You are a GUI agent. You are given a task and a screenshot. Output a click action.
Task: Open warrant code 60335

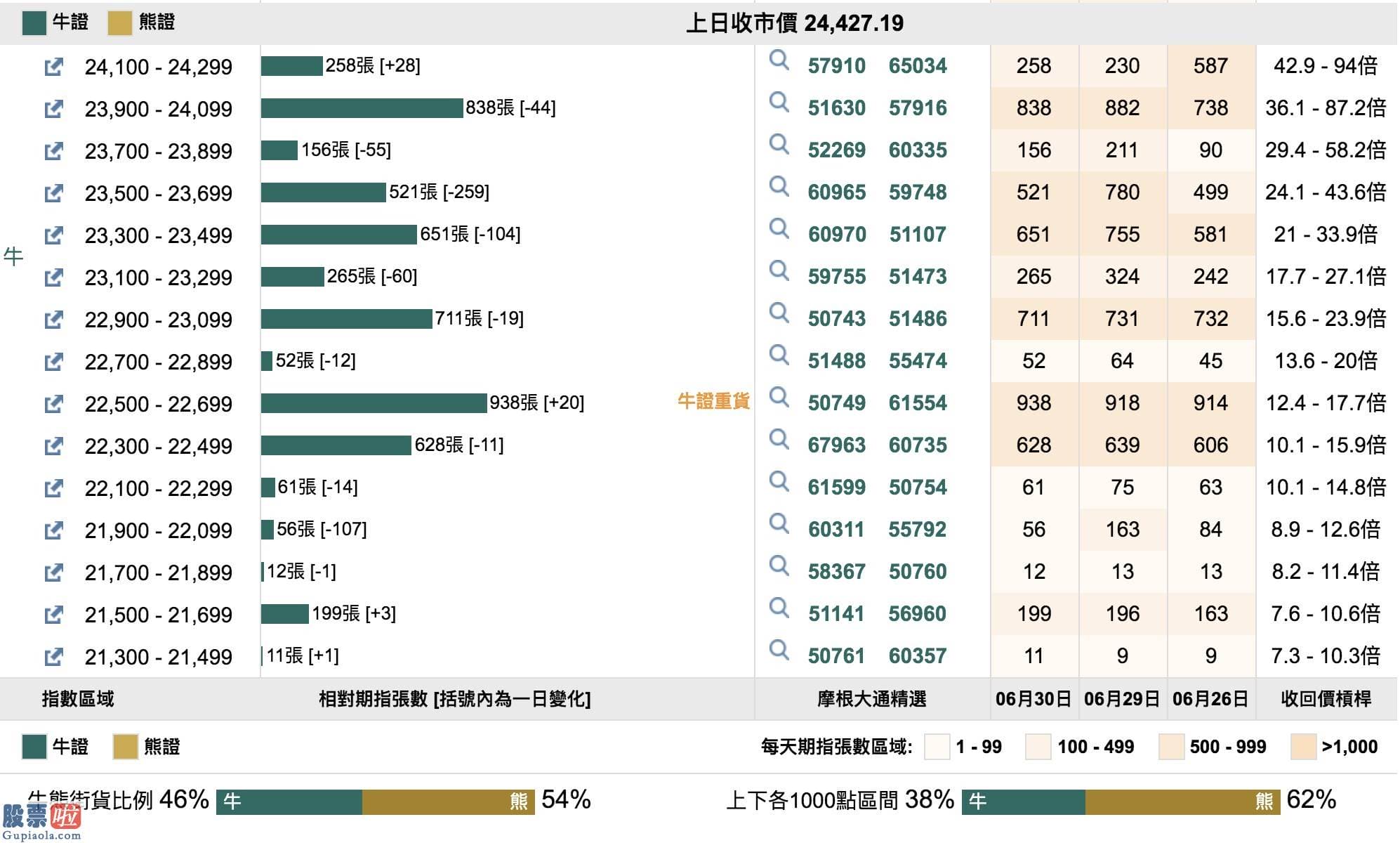click(918, 150)
